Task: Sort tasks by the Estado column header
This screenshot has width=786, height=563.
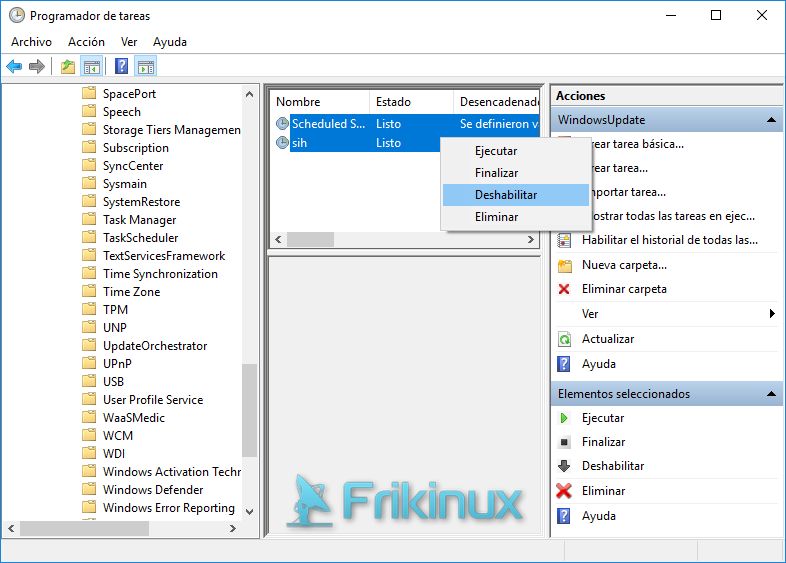Action: coord(411,102)
